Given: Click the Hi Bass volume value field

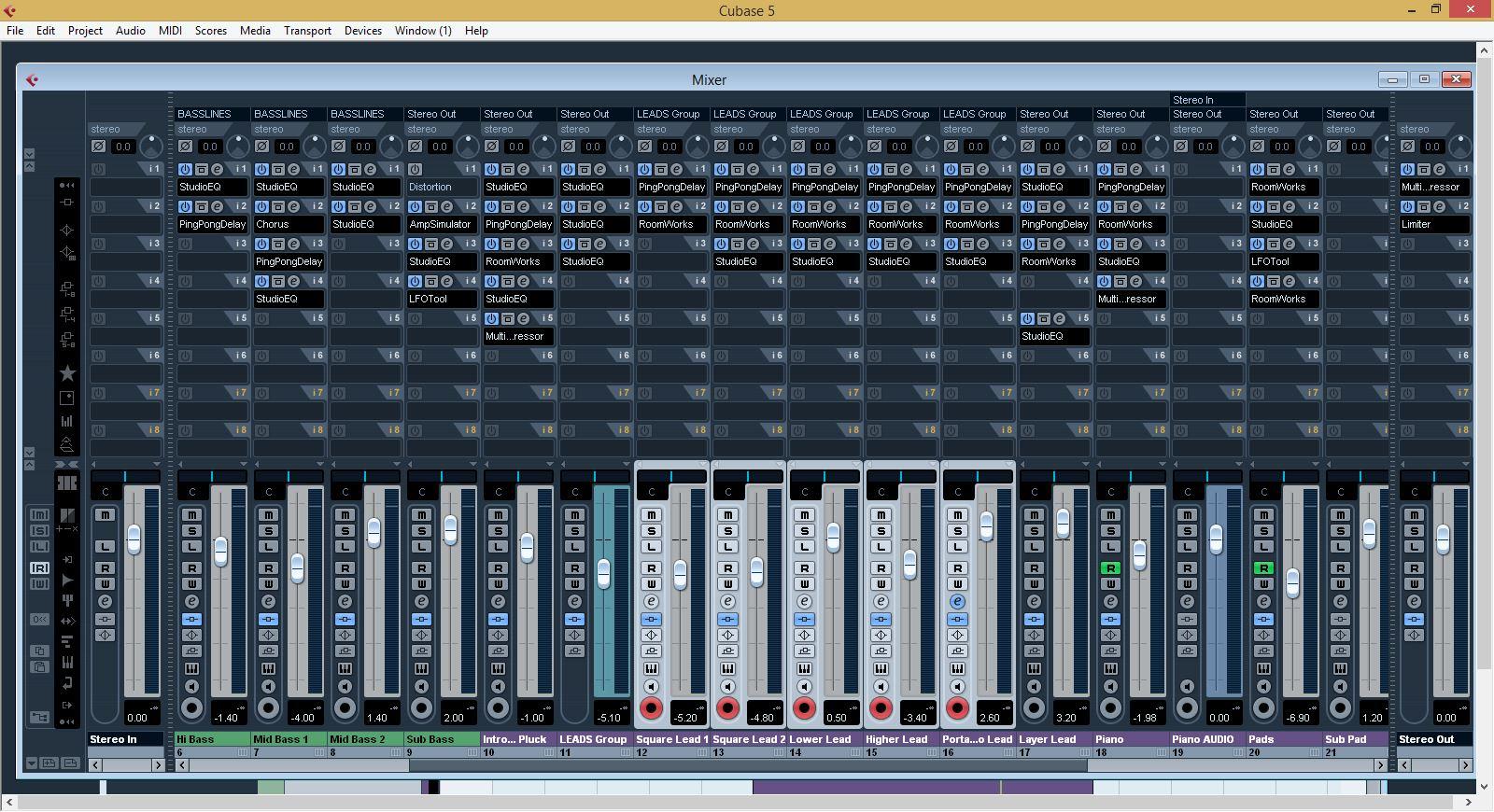Looking at the screenshot, I should (226, 718).
